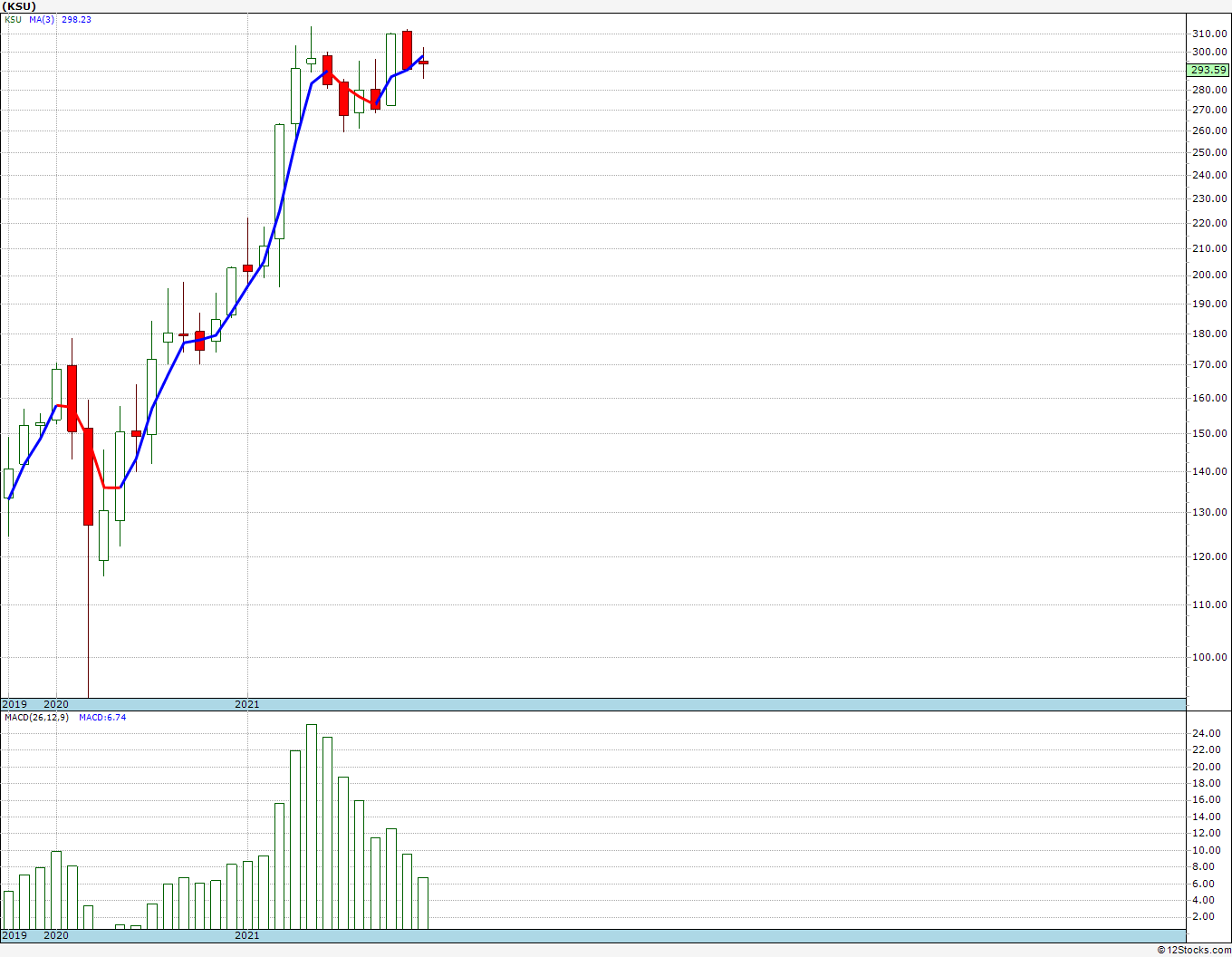Click the MA(3) indicator label
This screenshot has width=1232, height=957.
tap(42, 19)
